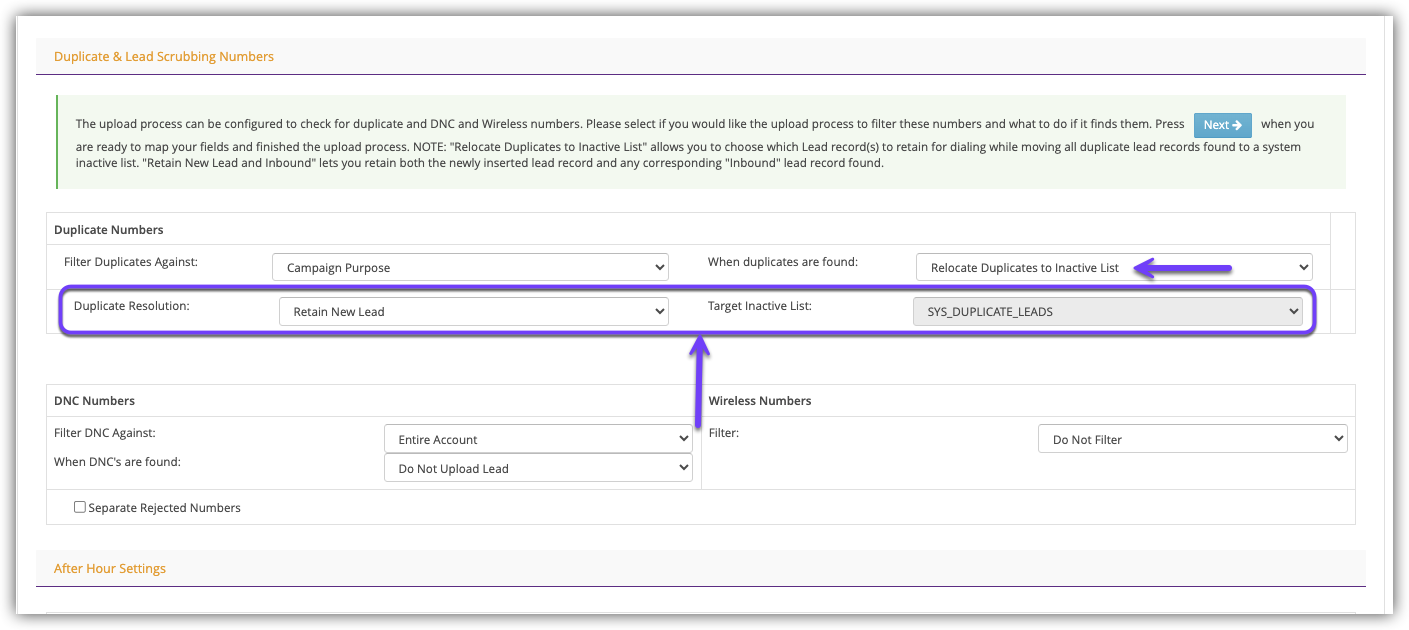Click the Duplicate Resolution field label
The height and width of the screenshot is (630, 1409).
132,306
